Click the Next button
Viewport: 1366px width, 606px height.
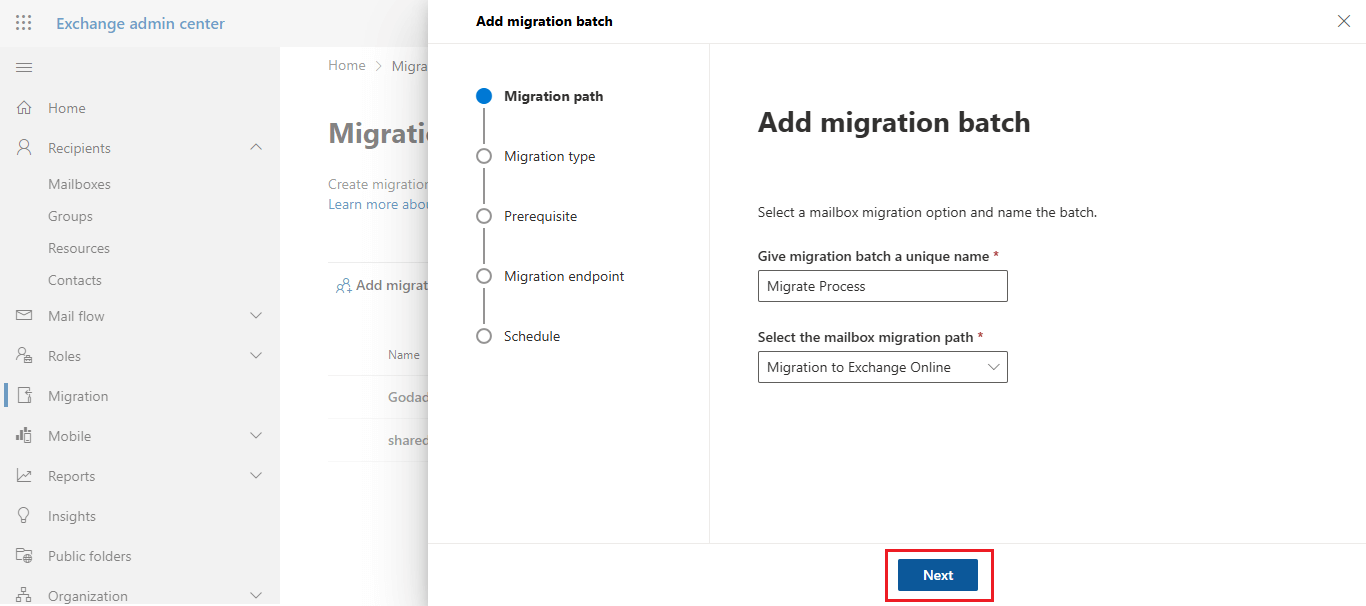(x=937, y=575)
